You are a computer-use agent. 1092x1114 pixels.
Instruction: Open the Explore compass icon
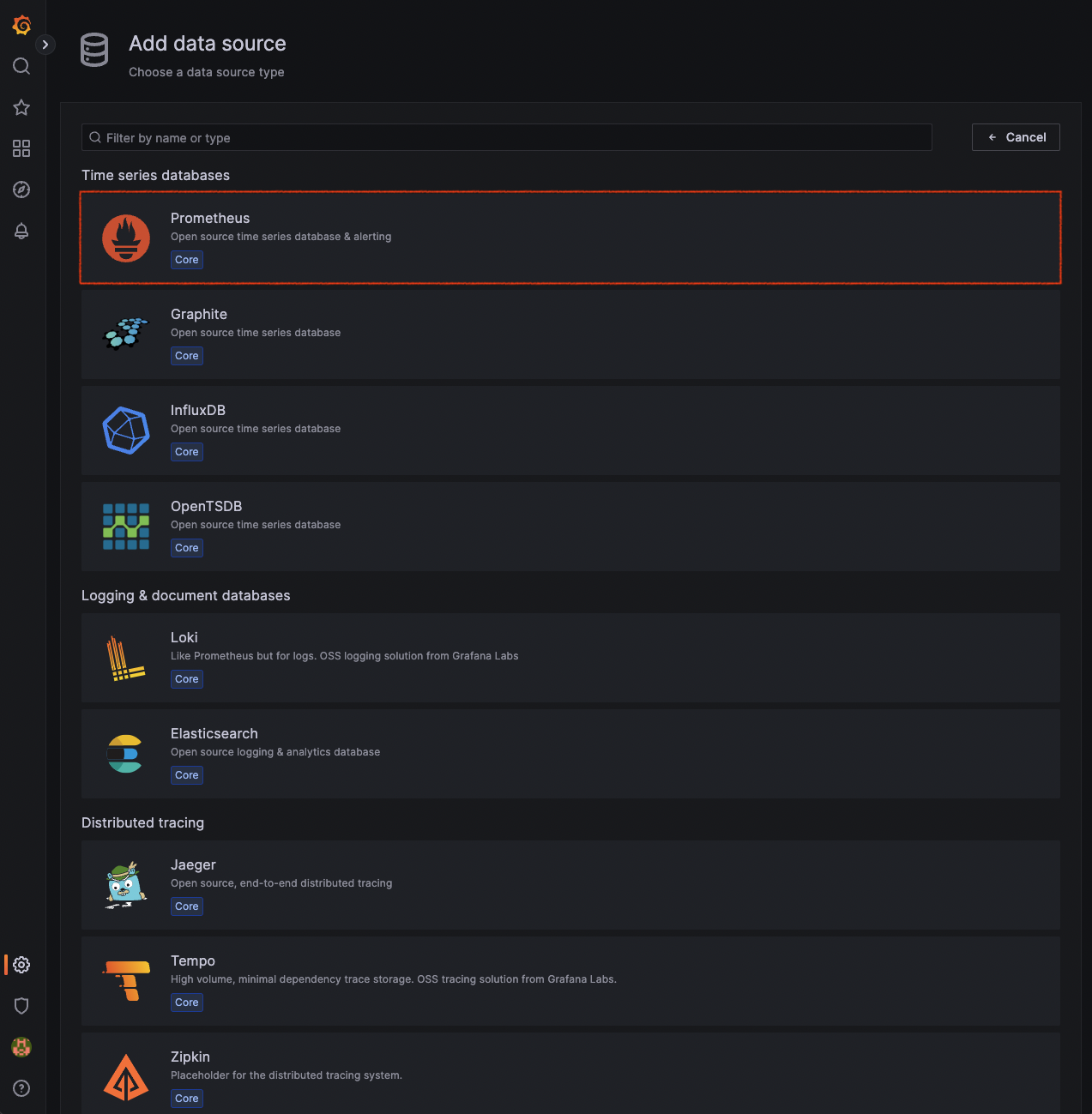point(21,190)
